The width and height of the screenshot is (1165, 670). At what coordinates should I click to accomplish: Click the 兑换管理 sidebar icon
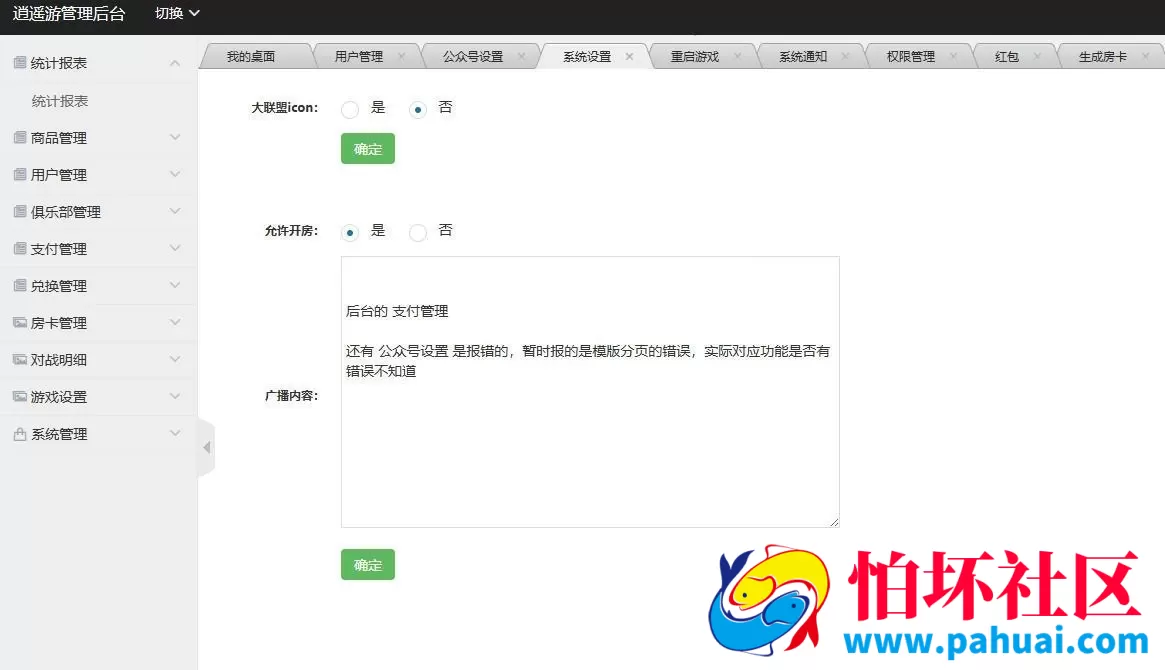pyautogui.click(x=20, y=286)
